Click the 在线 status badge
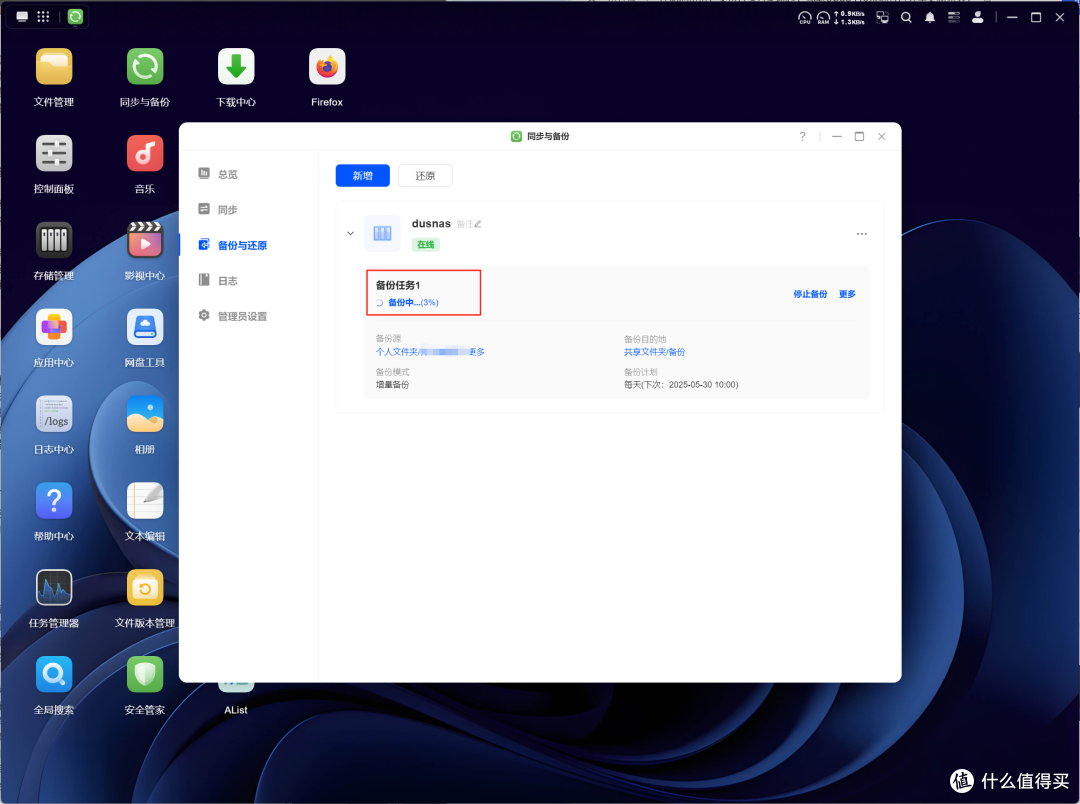1080x804 pixels. coord(426,245)
